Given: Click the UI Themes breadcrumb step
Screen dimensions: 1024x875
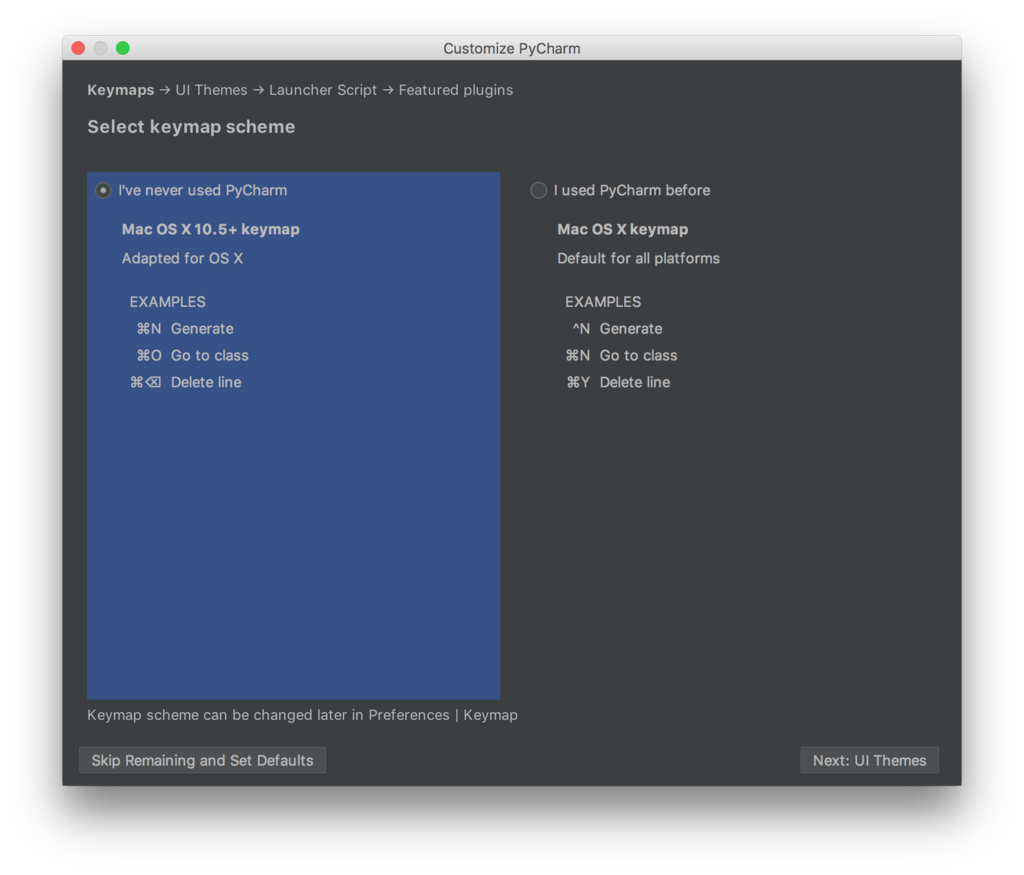Looking at the screenshot, I should pos(212,90).
